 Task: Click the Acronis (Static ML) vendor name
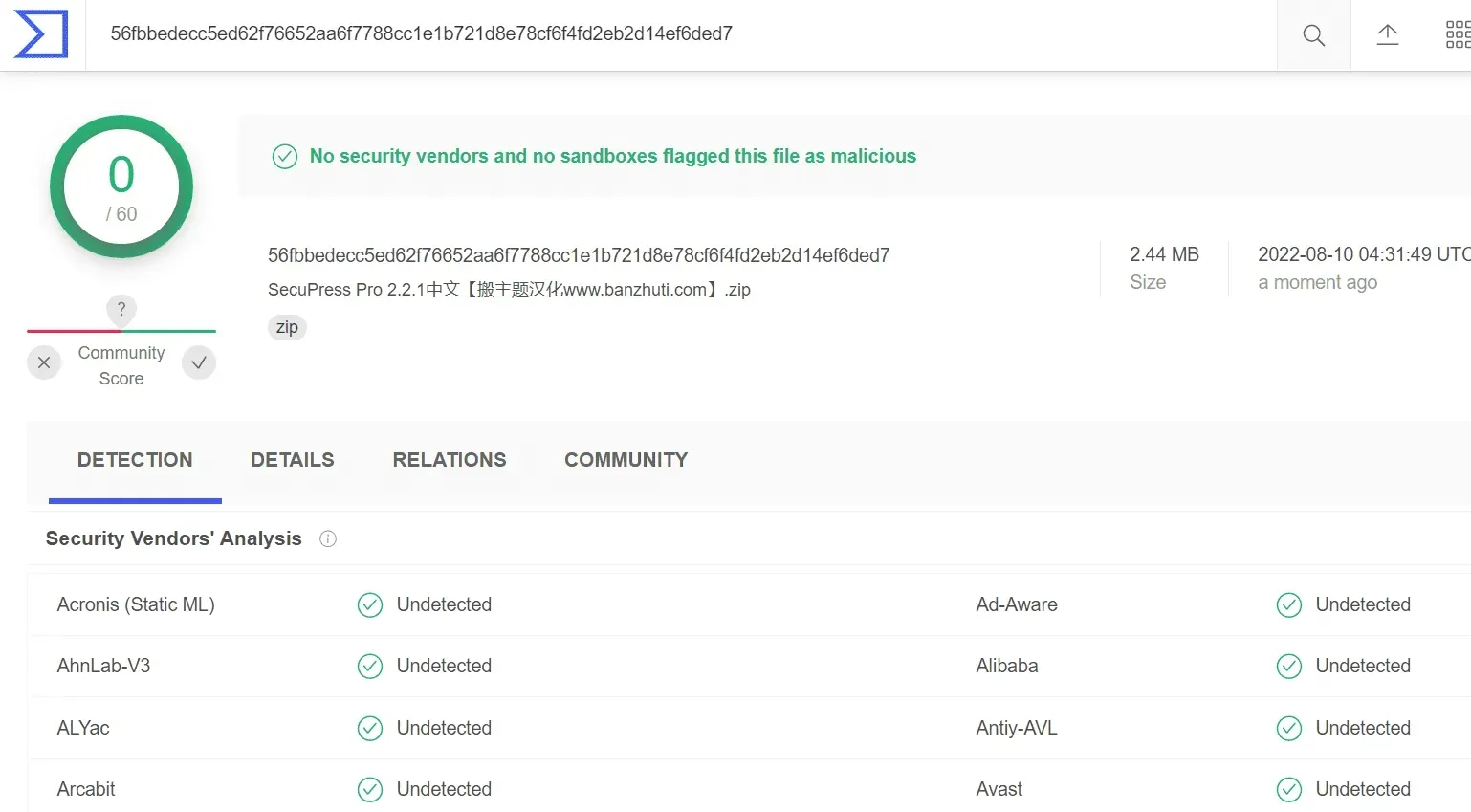[x=136, y=604]
